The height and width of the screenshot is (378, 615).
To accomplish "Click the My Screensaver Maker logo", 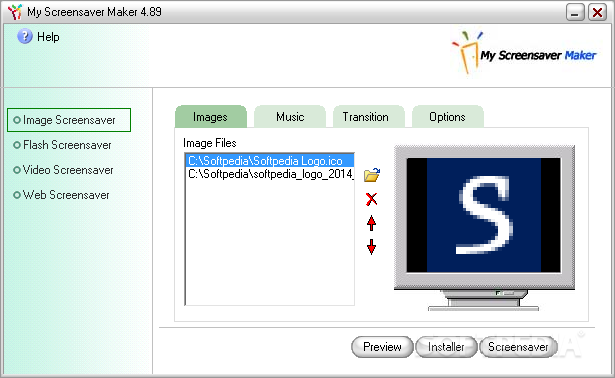I will pos(524,53).
